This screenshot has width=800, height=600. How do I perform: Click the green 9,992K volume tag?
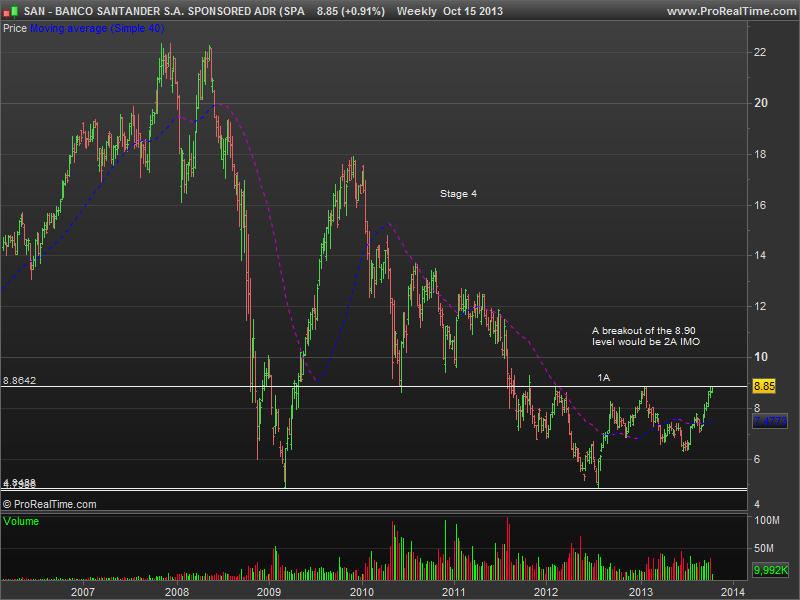coord(770,570)
